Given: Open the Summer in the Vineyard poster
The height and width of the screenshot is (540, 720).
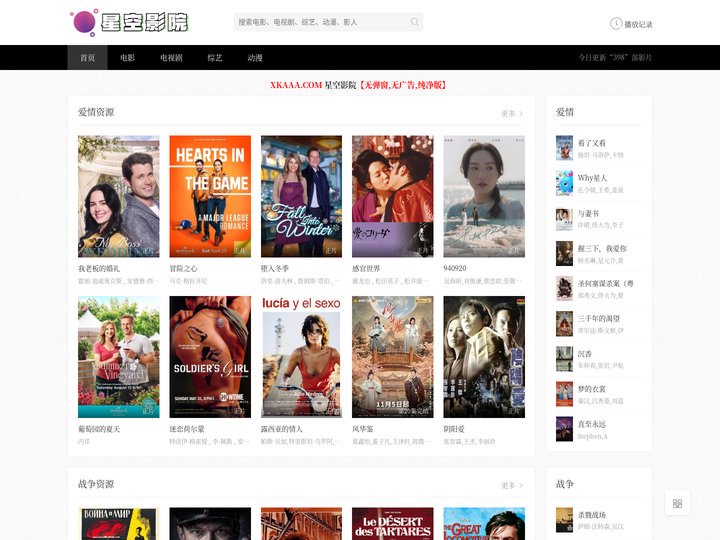Looking at the screenshot, I should [x=118, y=357].
